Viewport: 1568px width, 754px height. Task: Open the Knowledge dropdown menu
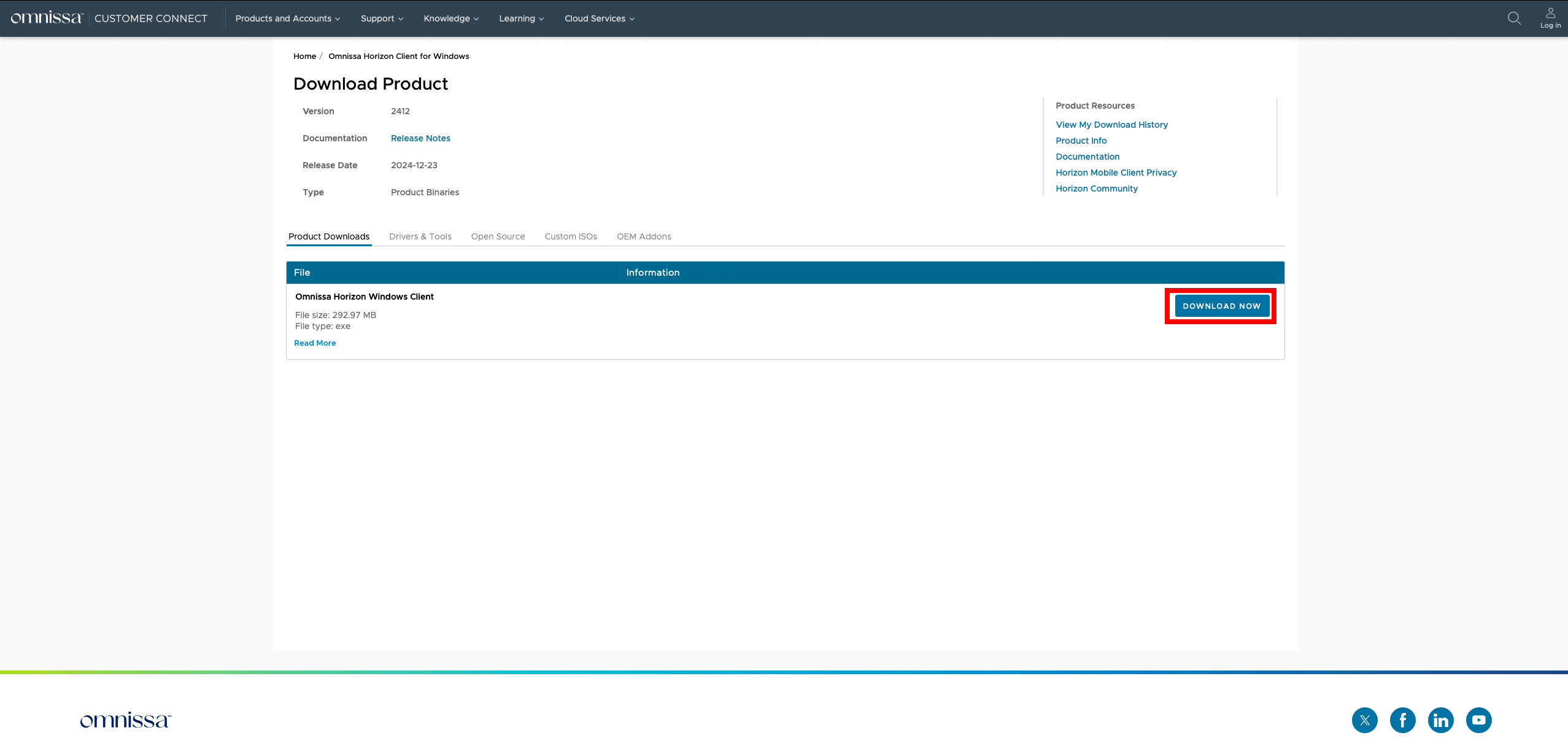(x=451, y=18)
